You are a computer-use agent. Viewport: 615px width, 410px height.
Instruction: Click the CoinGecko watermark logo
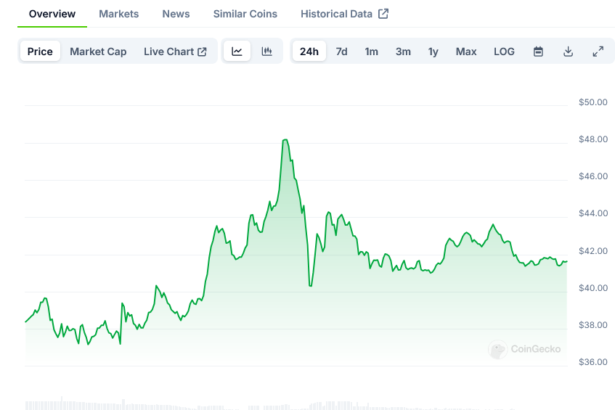[x=525, y=349]
